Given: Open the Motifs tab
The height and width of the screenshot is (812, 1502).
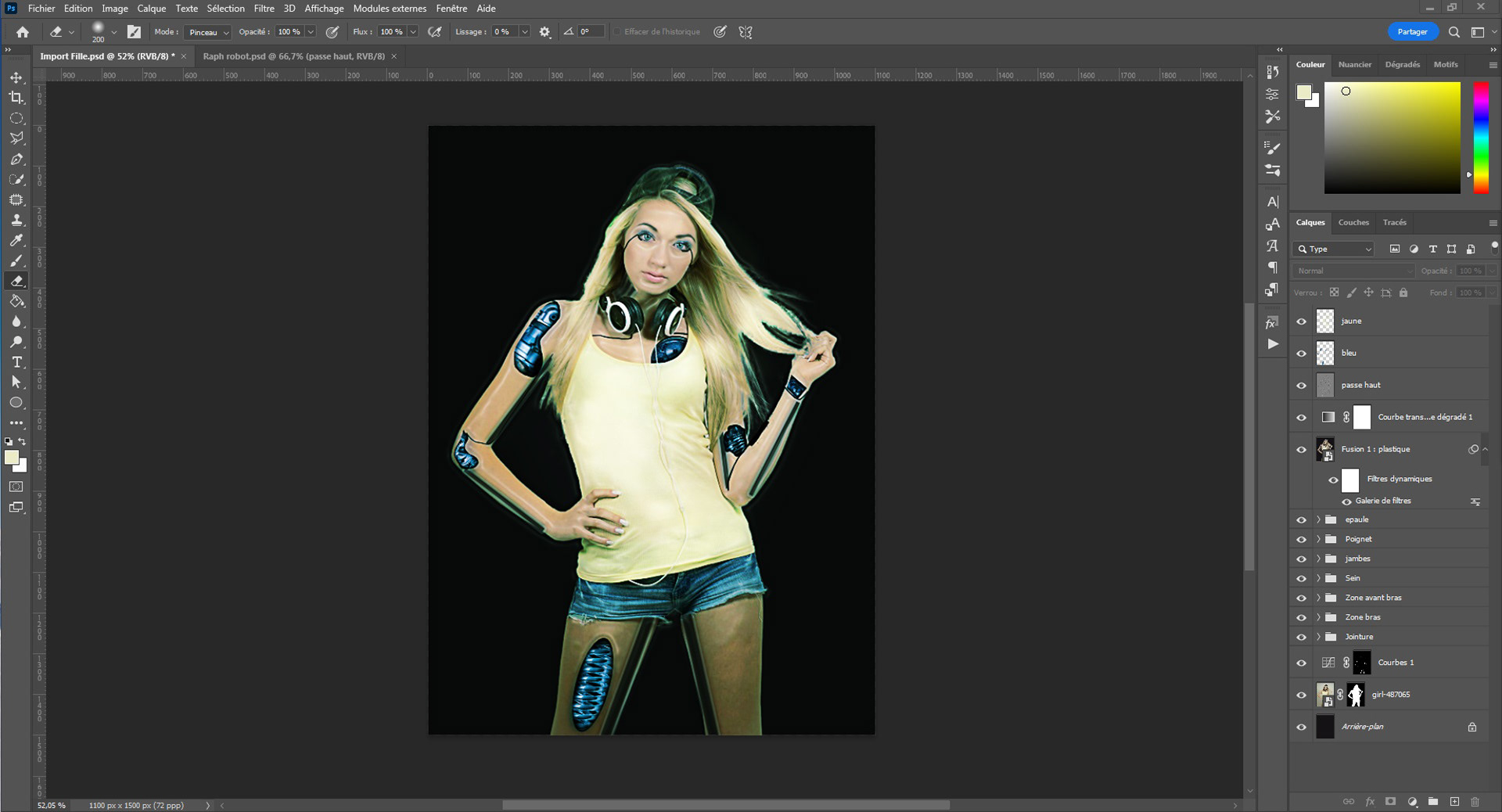Looking at the screenshot, I should (x=1445, y=64).
